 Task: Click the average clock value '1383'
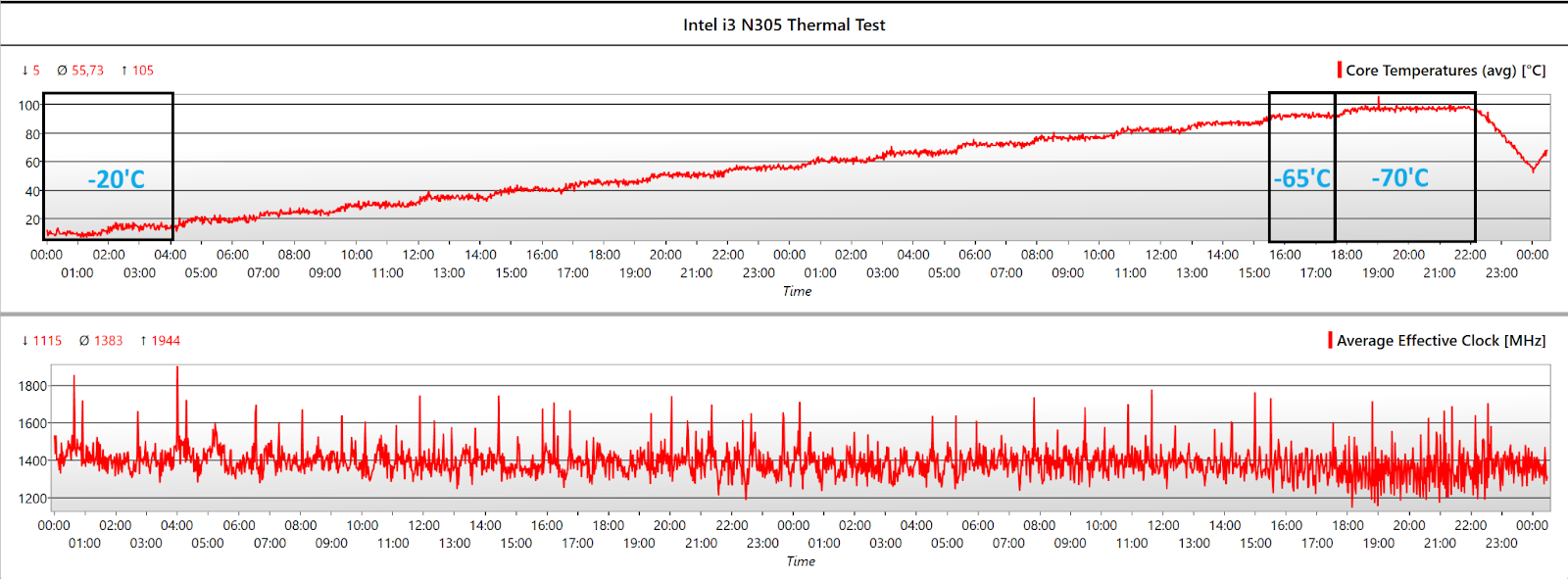109,341
